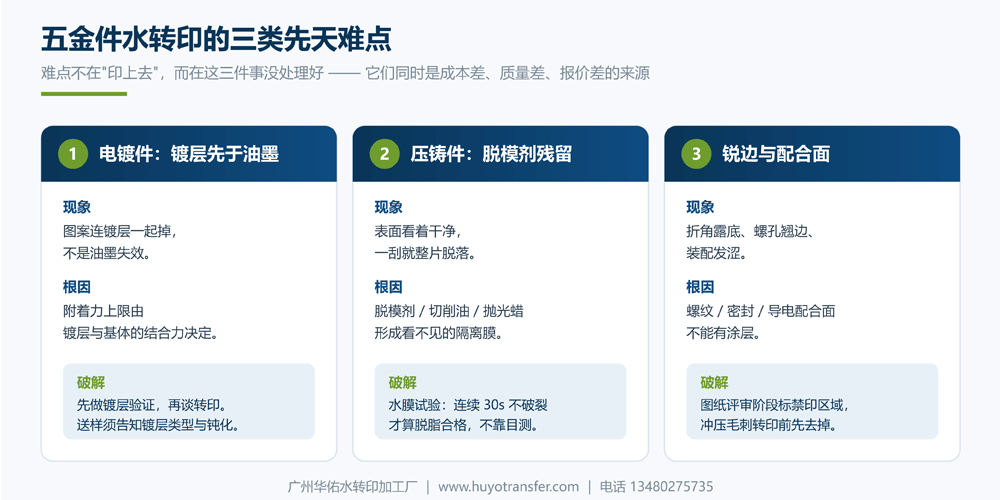Click the text 冲压毛刺转印前先去掉。
Screen dimensions: 1000x500
click(768, 425)
